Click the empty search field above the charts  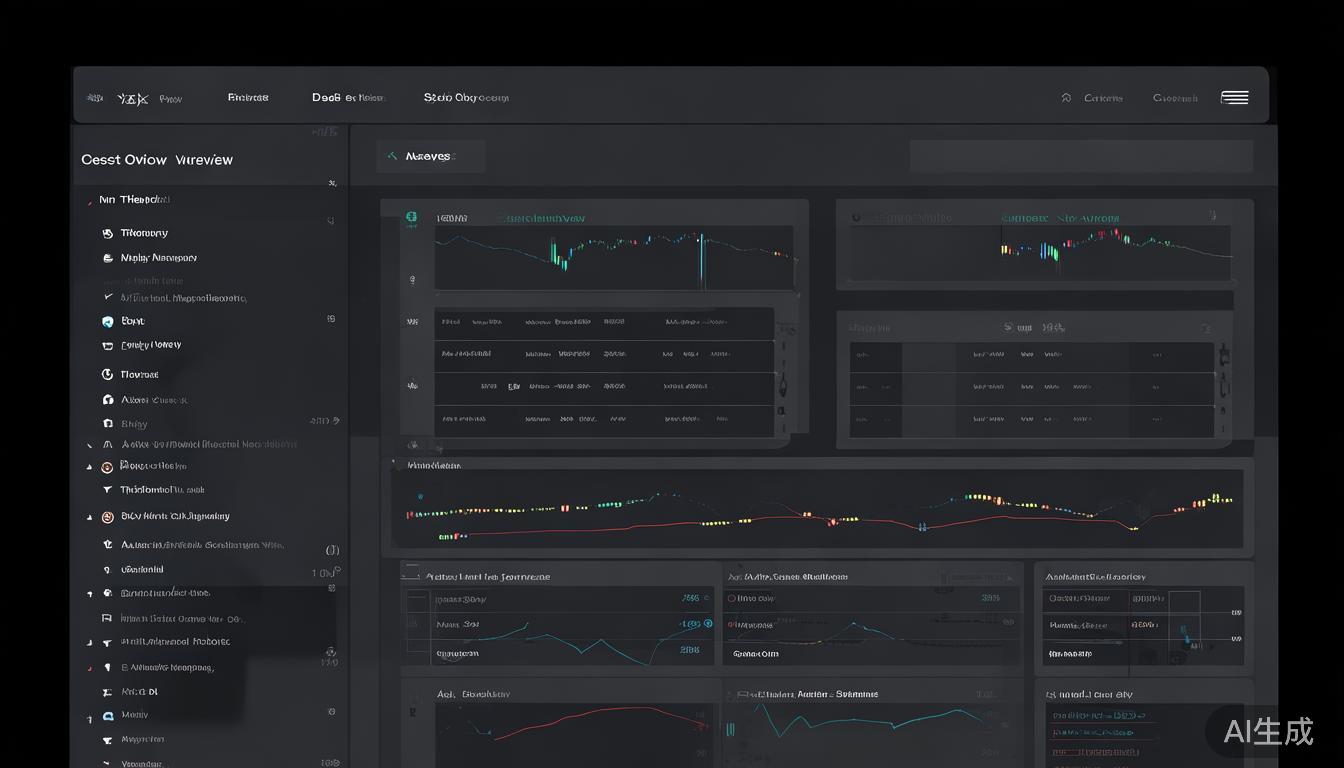[1080, 156]
